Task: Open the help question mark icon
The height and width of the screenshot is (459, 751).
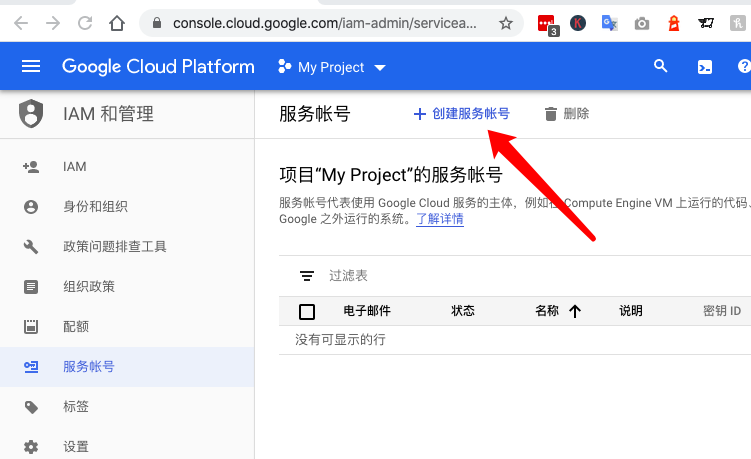Action: (744, 66)
